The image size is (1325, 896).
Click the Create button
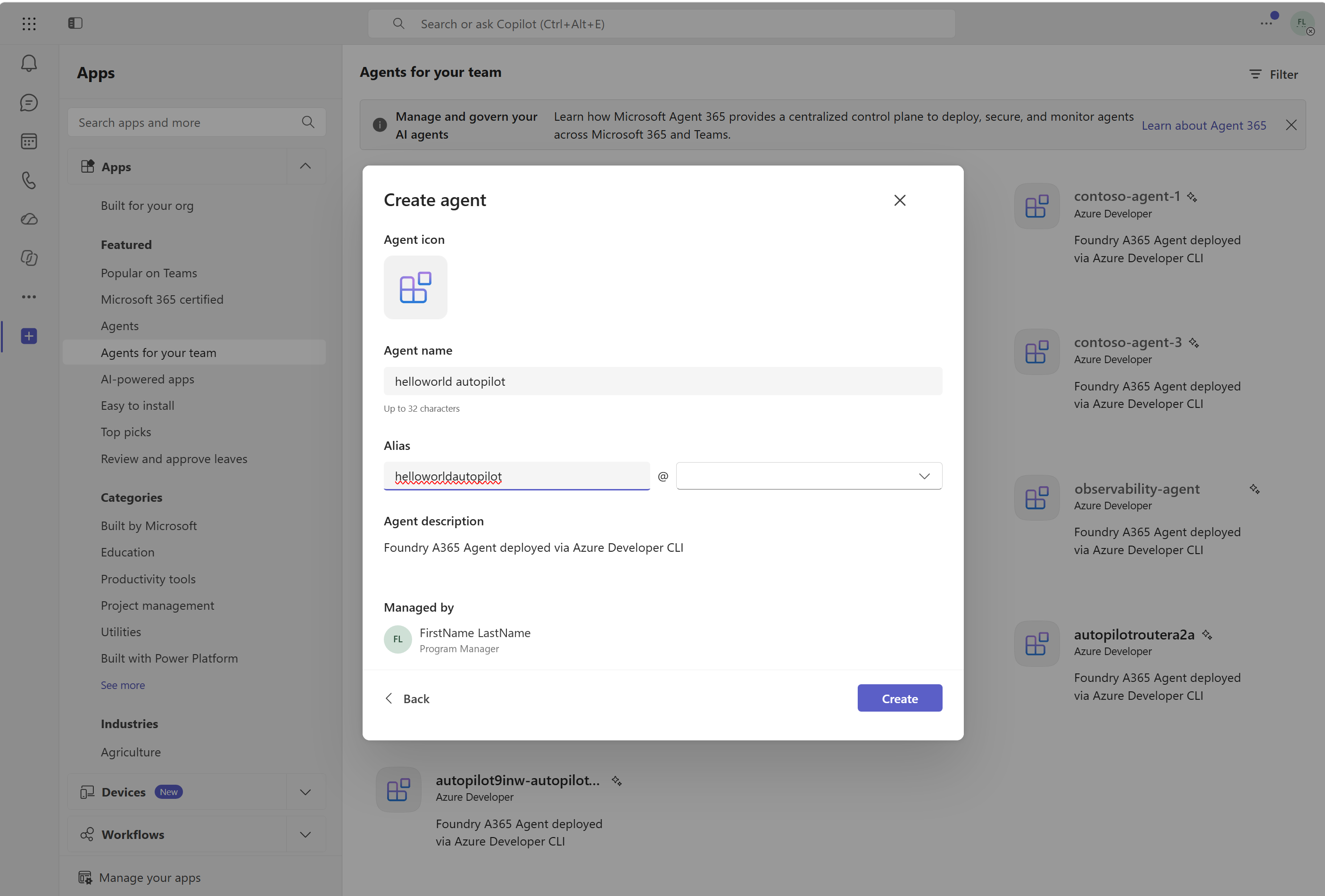point(900,698)
